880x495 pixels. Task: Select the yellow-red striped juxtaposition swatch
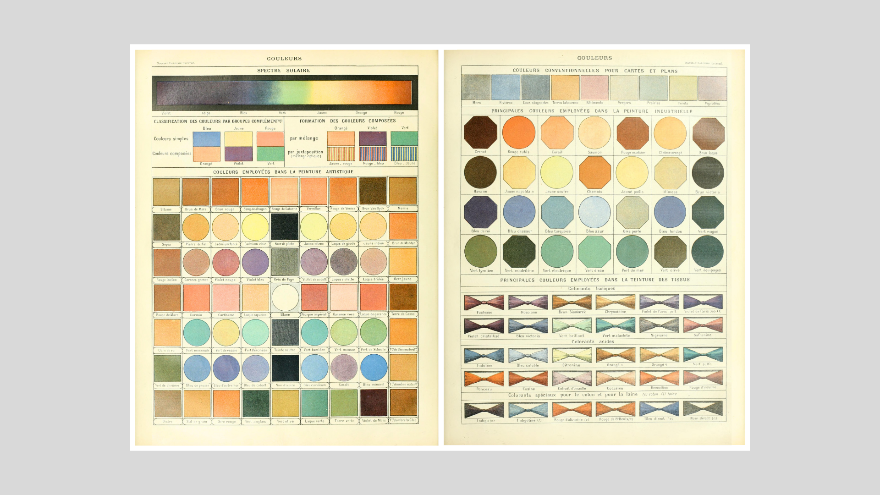tap(341, 154)
